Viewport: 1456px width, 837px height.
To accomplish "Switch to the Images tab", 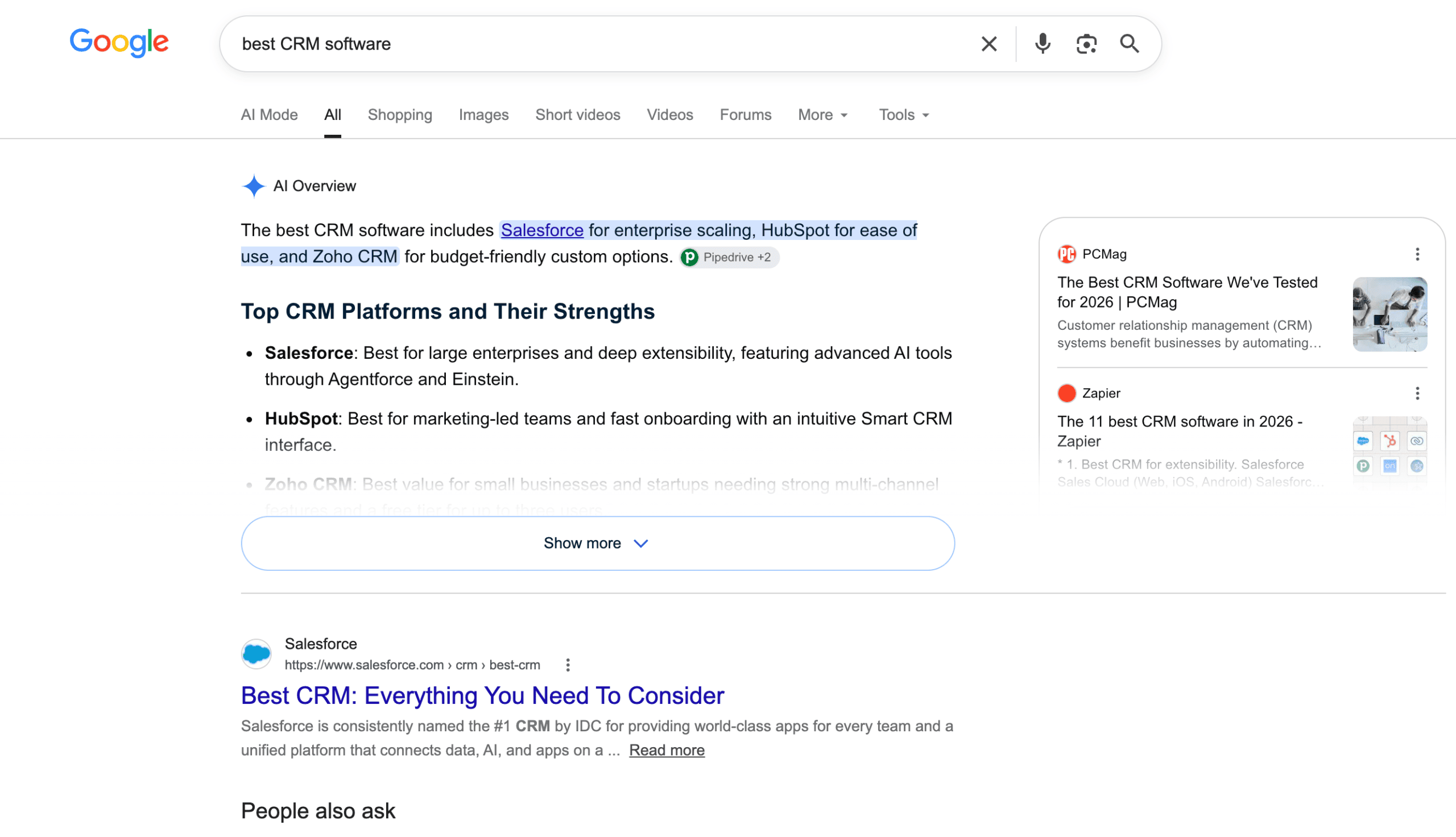I will point(483,115).
